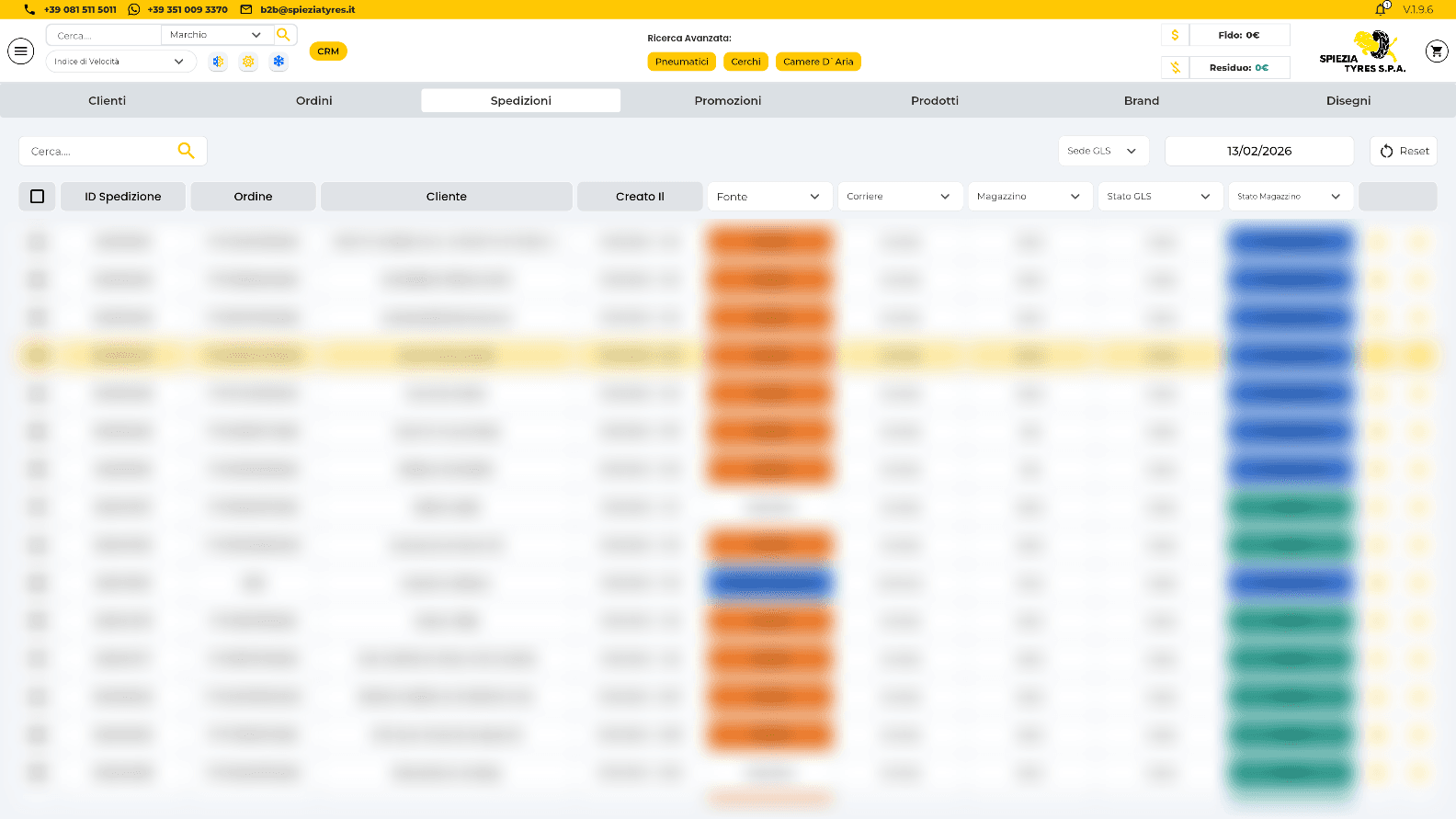Screen dimensions: 1456x819
Task: Open the shopping cart
Action: [x=1436, y=51]
